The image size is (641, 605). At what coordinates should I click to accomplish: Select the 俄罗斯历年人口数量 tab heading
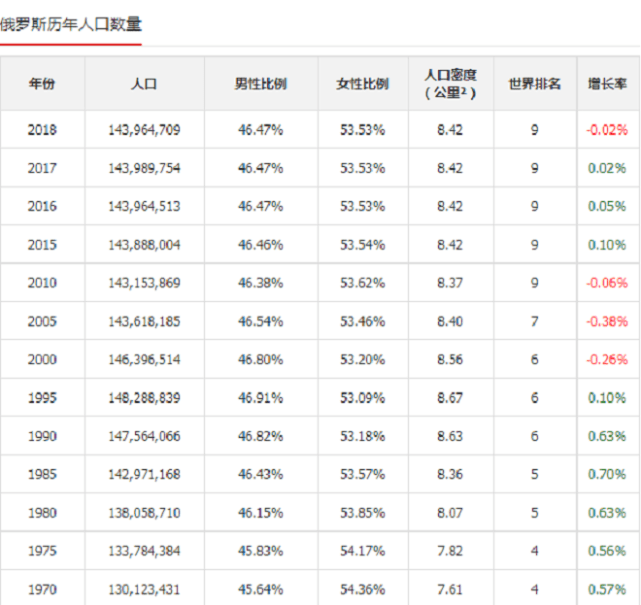71,25
